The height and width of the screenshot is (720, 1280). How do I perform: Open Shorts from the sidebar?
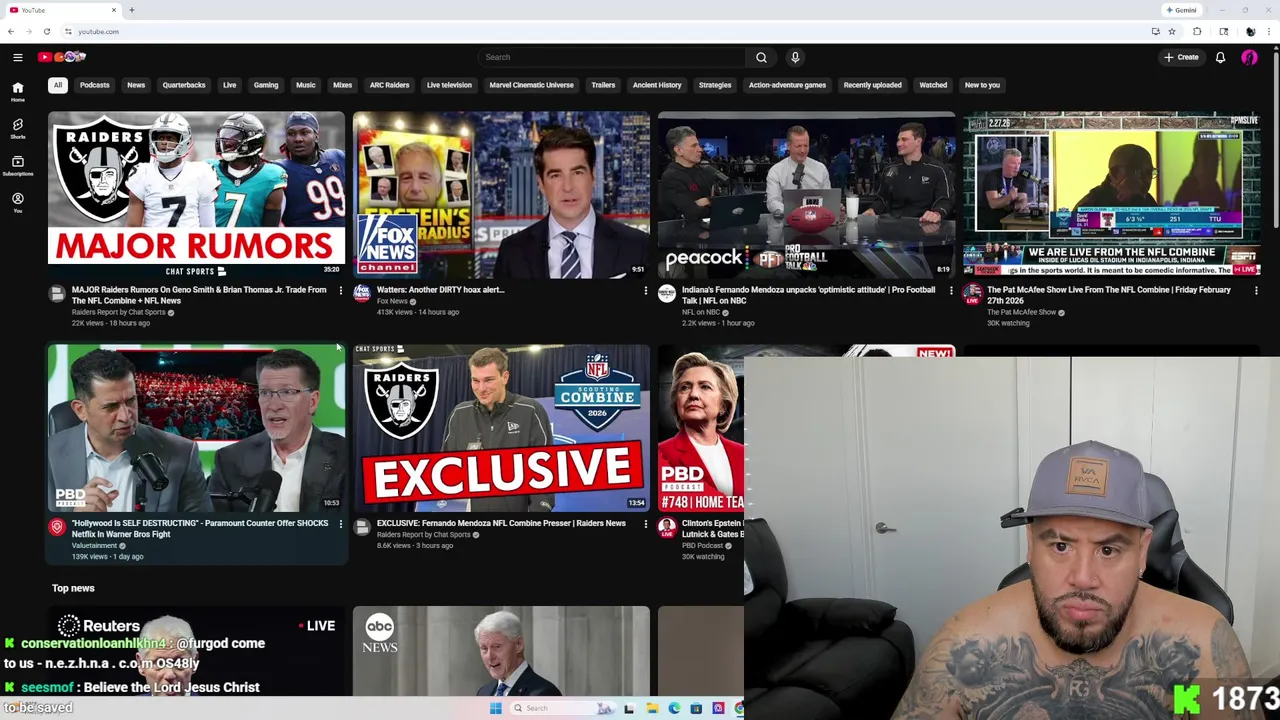17,128
